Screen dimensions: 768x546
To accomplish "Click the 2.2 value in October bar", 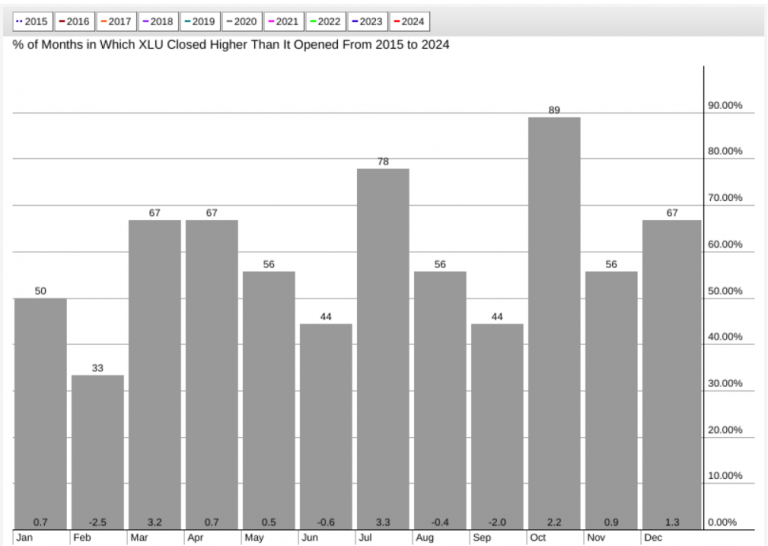I will [x=554, y=522].
